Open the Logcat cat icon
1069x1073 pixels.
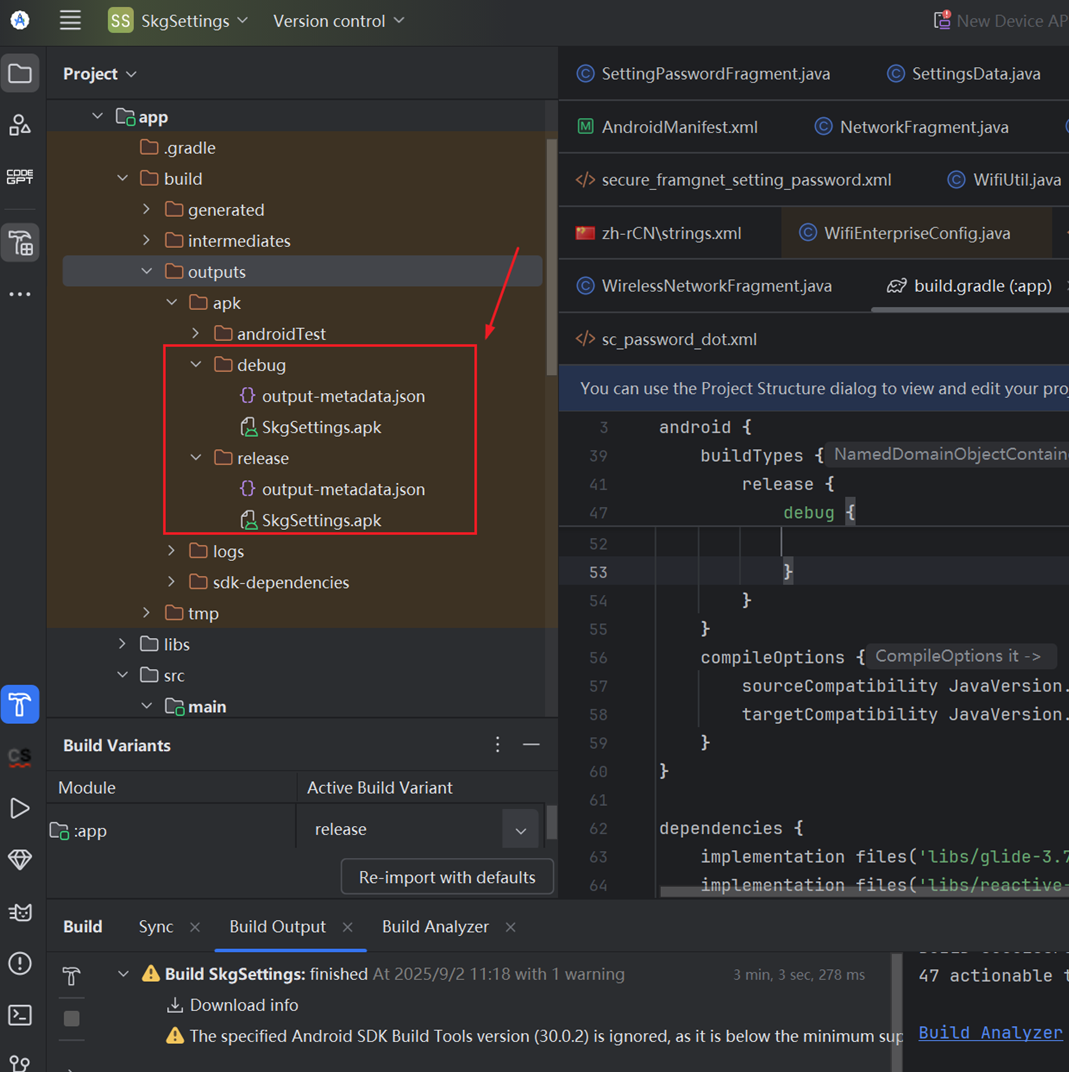(20, 912)
